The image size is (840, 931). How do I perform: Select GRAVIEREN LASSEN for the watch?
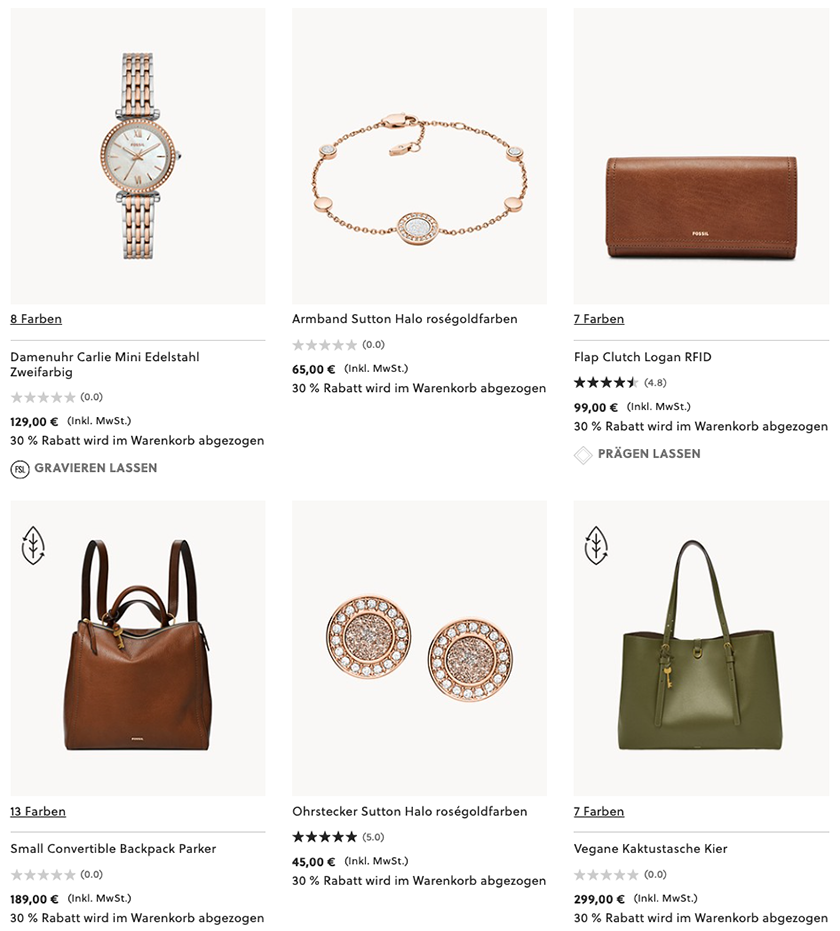96,468
